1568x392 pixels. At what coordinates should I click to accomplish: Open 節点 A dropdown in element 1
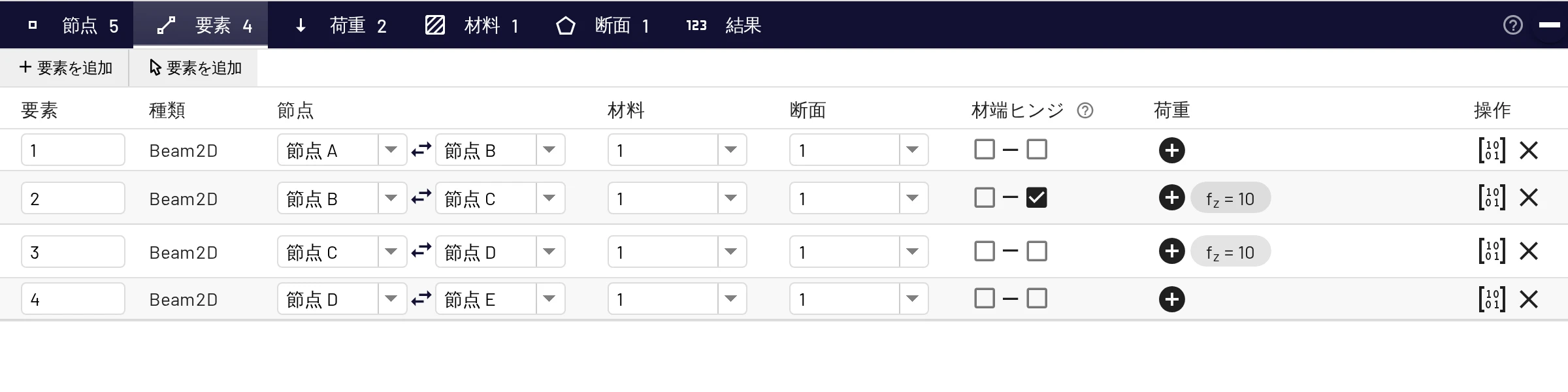(342, 150)
